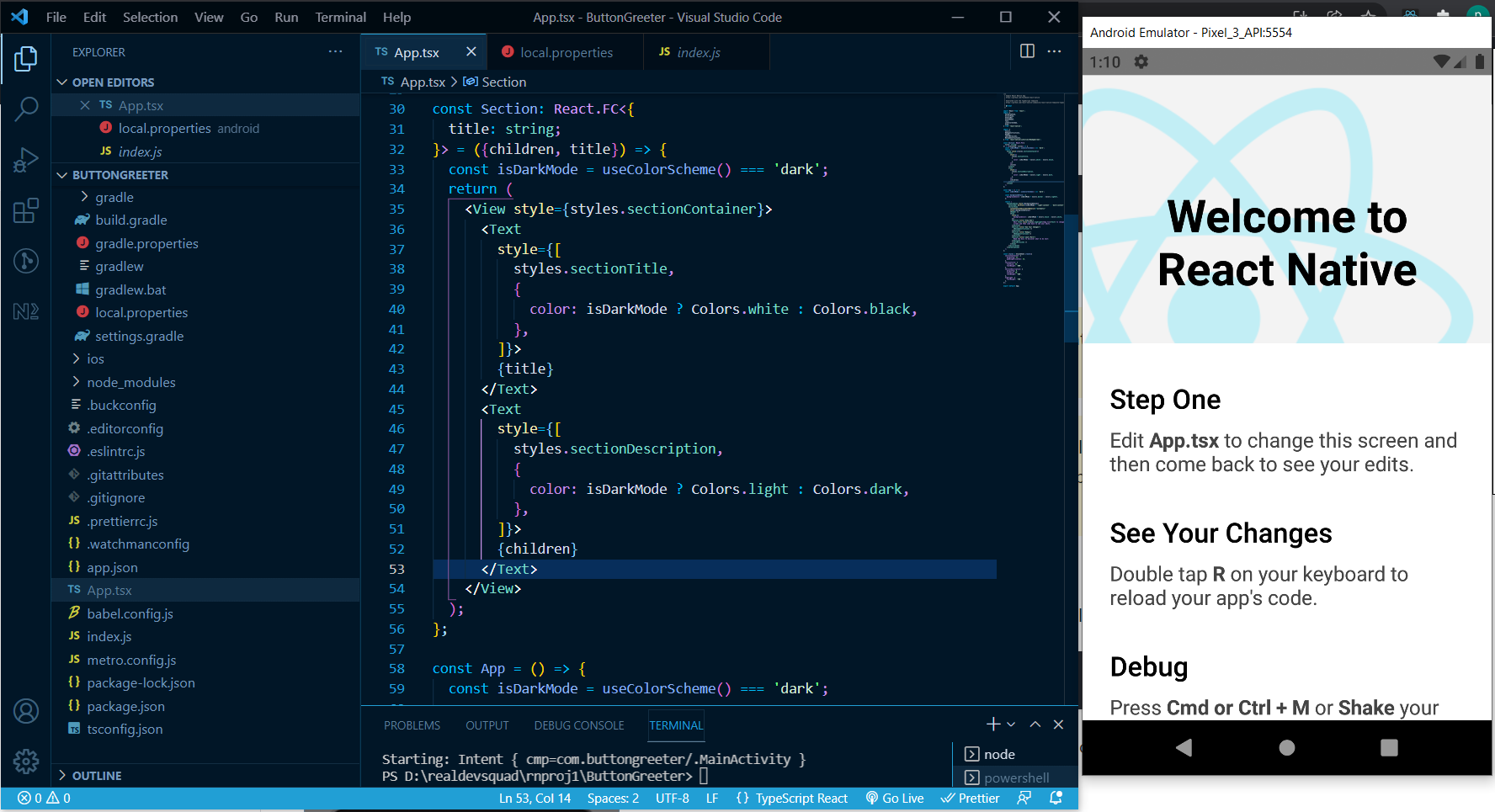Click line number 44 in gutter
This screenshot has height=812, width=1495.
point(396,389)
